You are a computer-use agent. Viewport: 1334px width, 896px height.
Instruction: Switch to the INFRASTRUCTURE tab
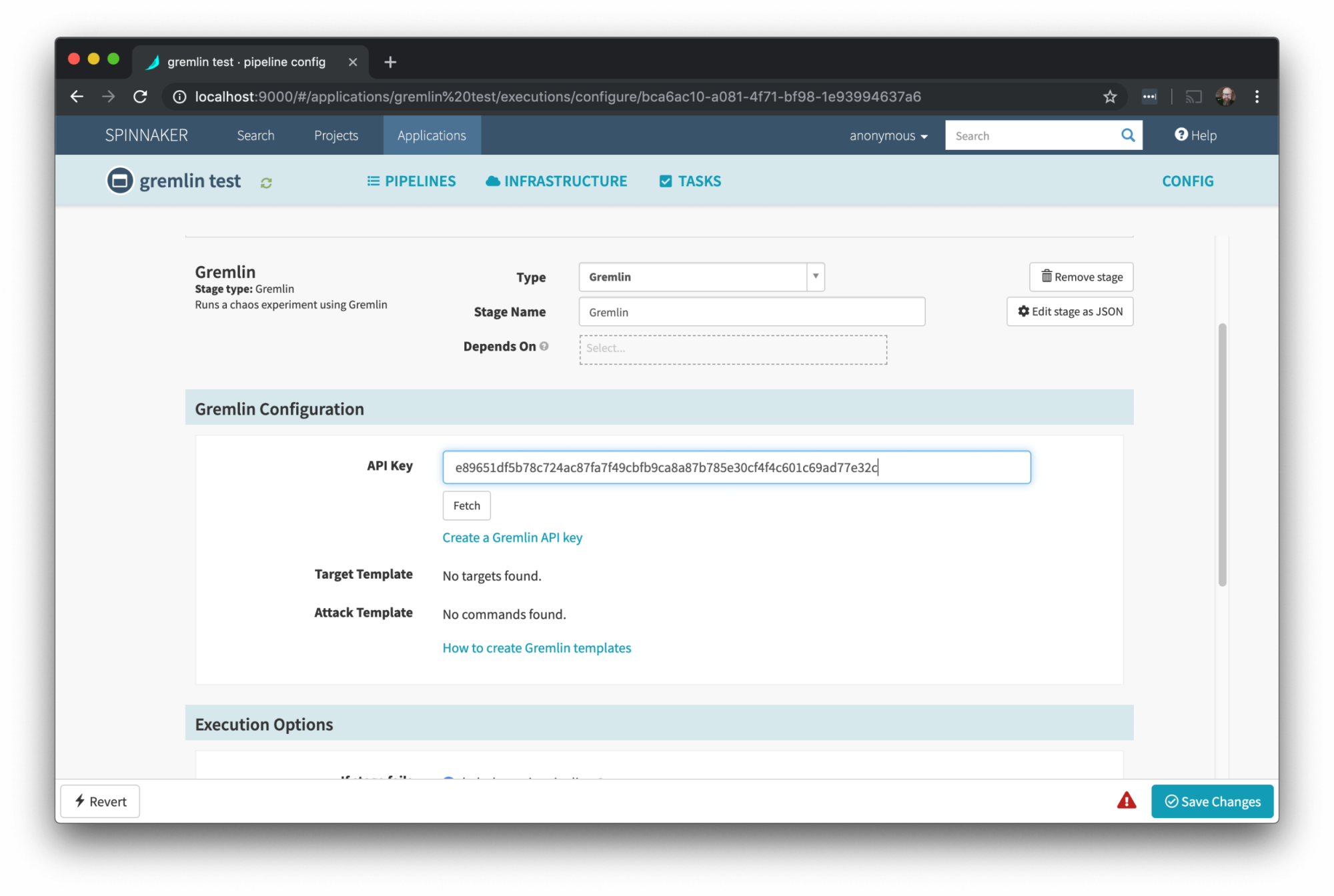click(x=556, y=181)
